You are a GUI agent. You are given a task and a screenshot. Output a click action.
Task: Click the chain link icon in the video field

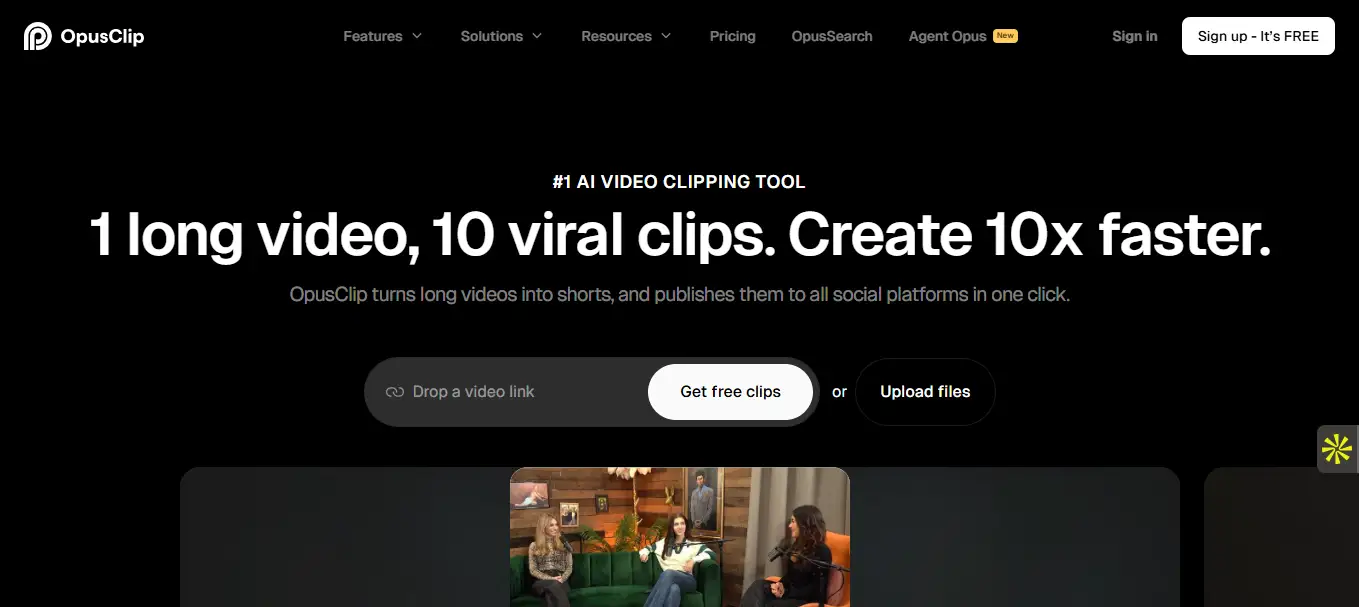(x=394, y=392)
